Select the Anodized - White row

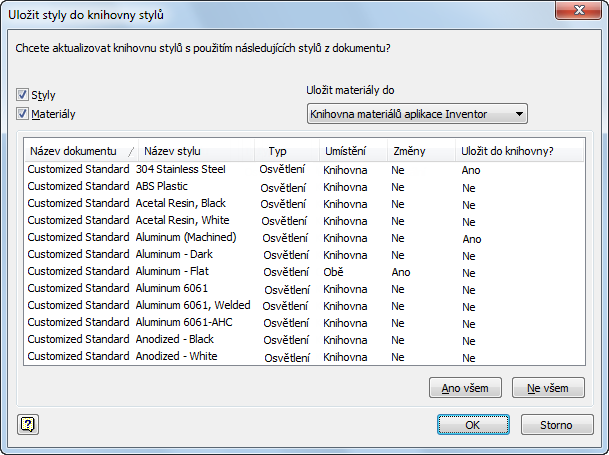175,356
